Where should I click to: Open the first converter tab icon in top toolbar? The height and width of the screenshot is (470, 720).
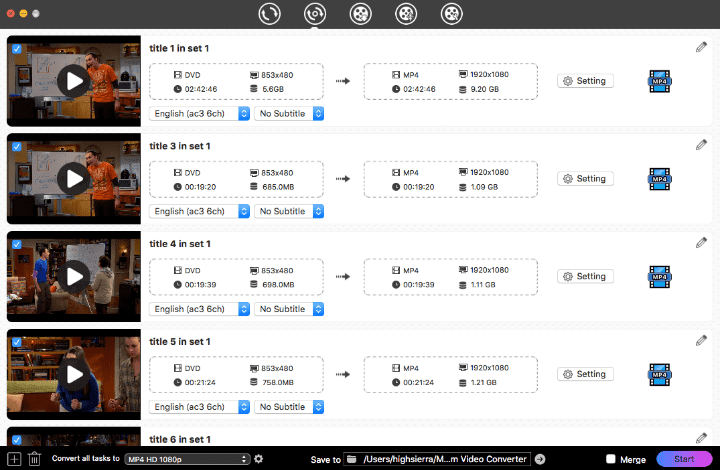(x=269, y=14)
